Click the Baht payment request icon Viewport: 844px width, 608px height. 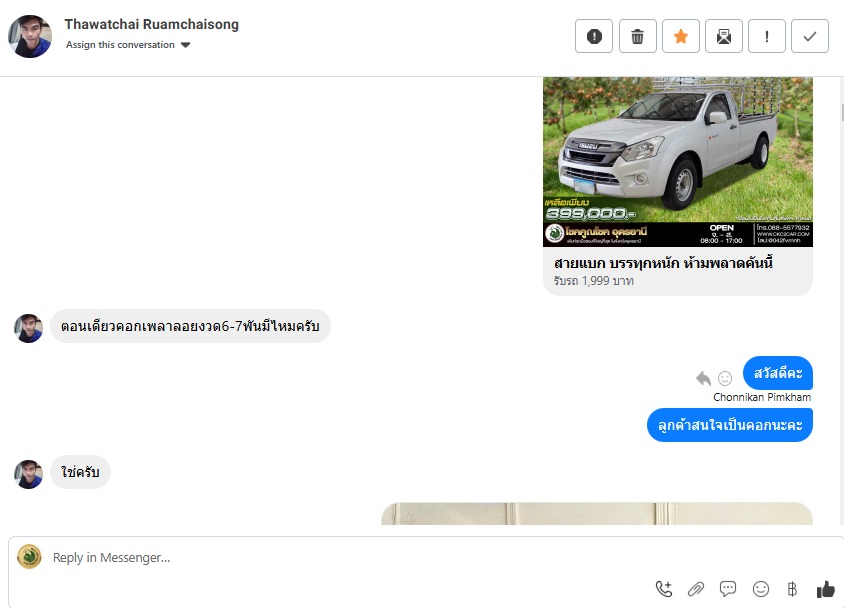792,589
